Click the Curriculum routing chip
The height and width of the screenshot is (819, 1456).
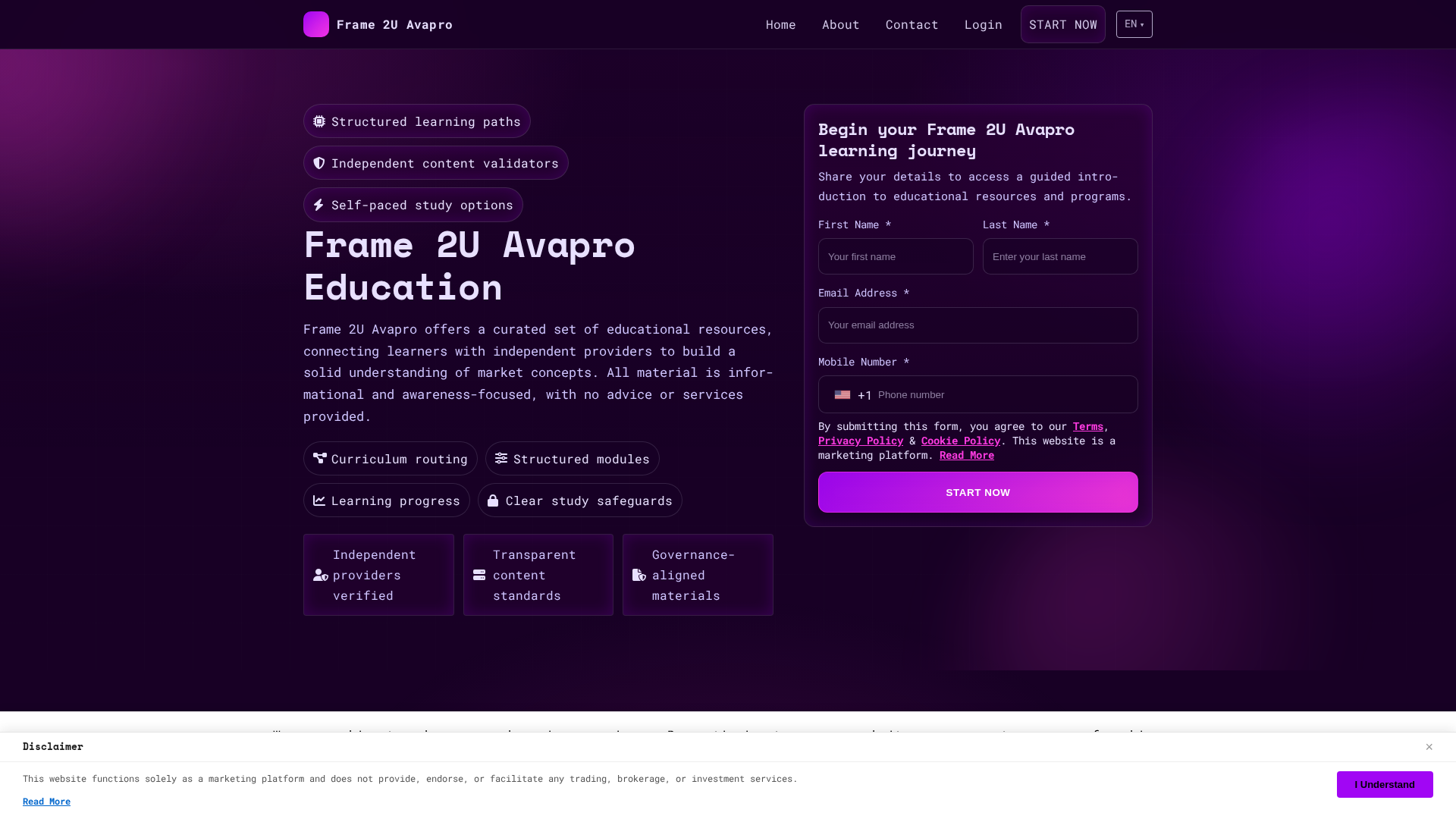(x=391, y=459)
